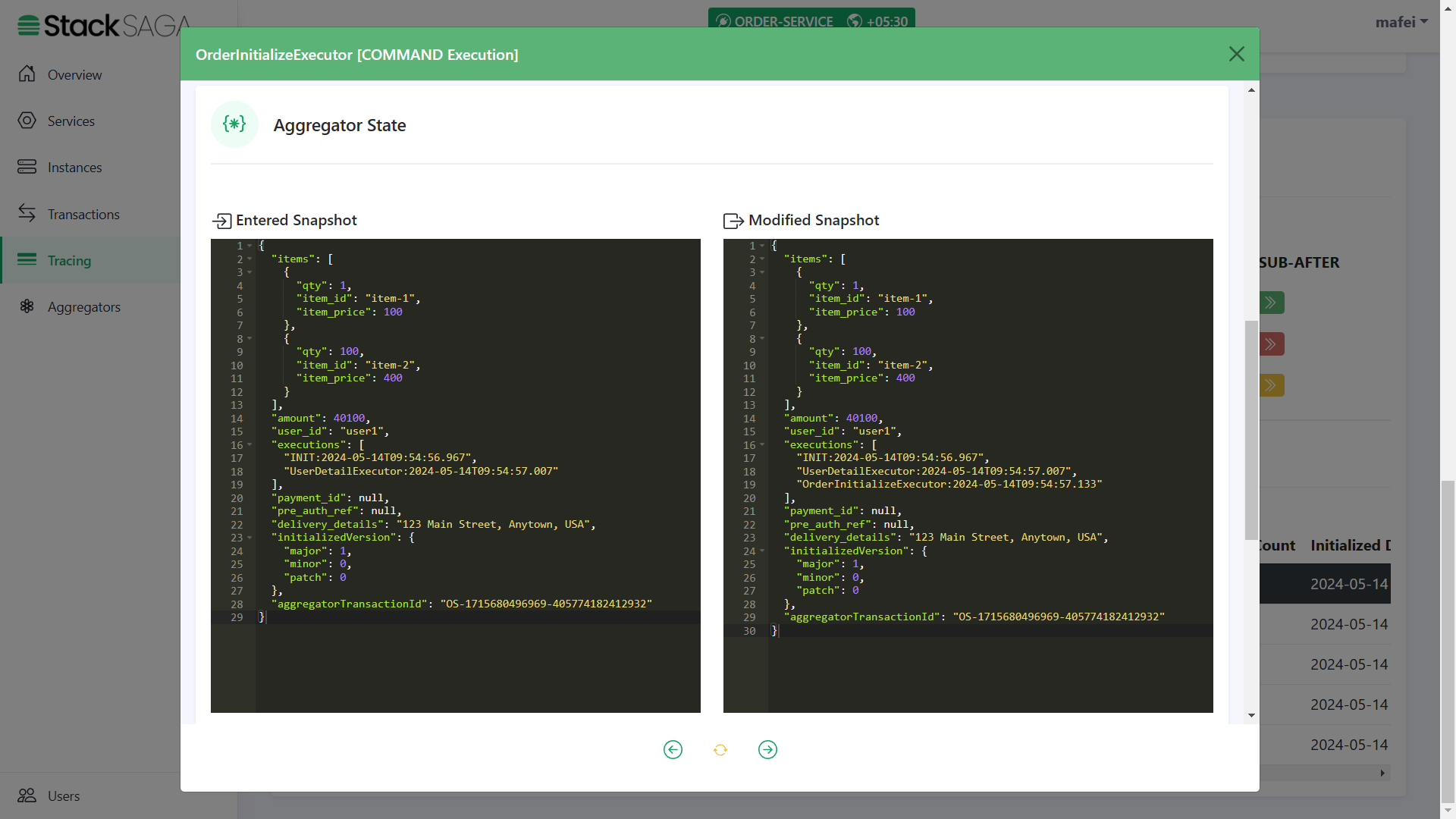The image size is (1456, 819).
Task: Click the refresh icon between navigation arrows
Action: [720, 749]
